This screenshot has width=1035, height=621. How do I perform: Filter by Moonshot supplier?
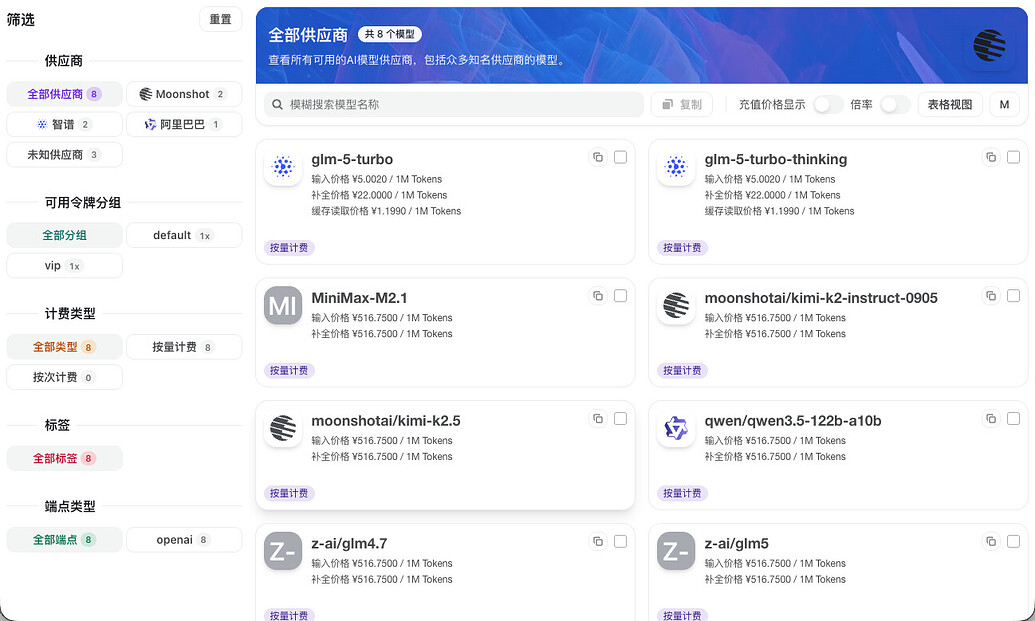184,94
